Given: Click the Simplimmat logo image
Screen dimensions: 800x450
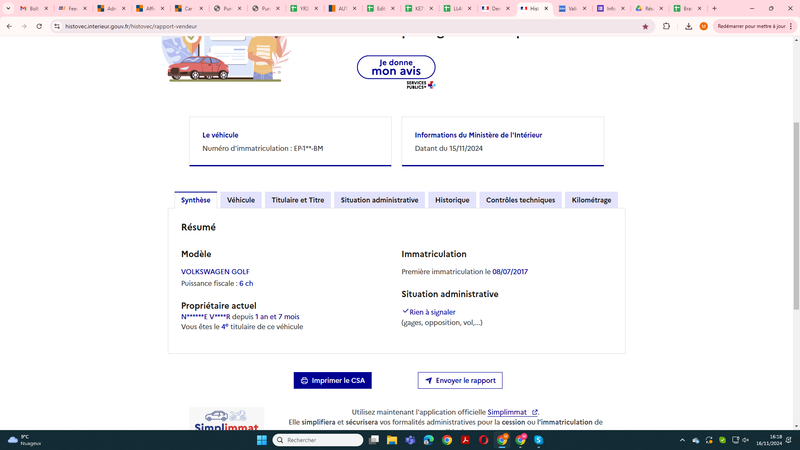Looking at the screenshot, I should [x=226, y=419].
